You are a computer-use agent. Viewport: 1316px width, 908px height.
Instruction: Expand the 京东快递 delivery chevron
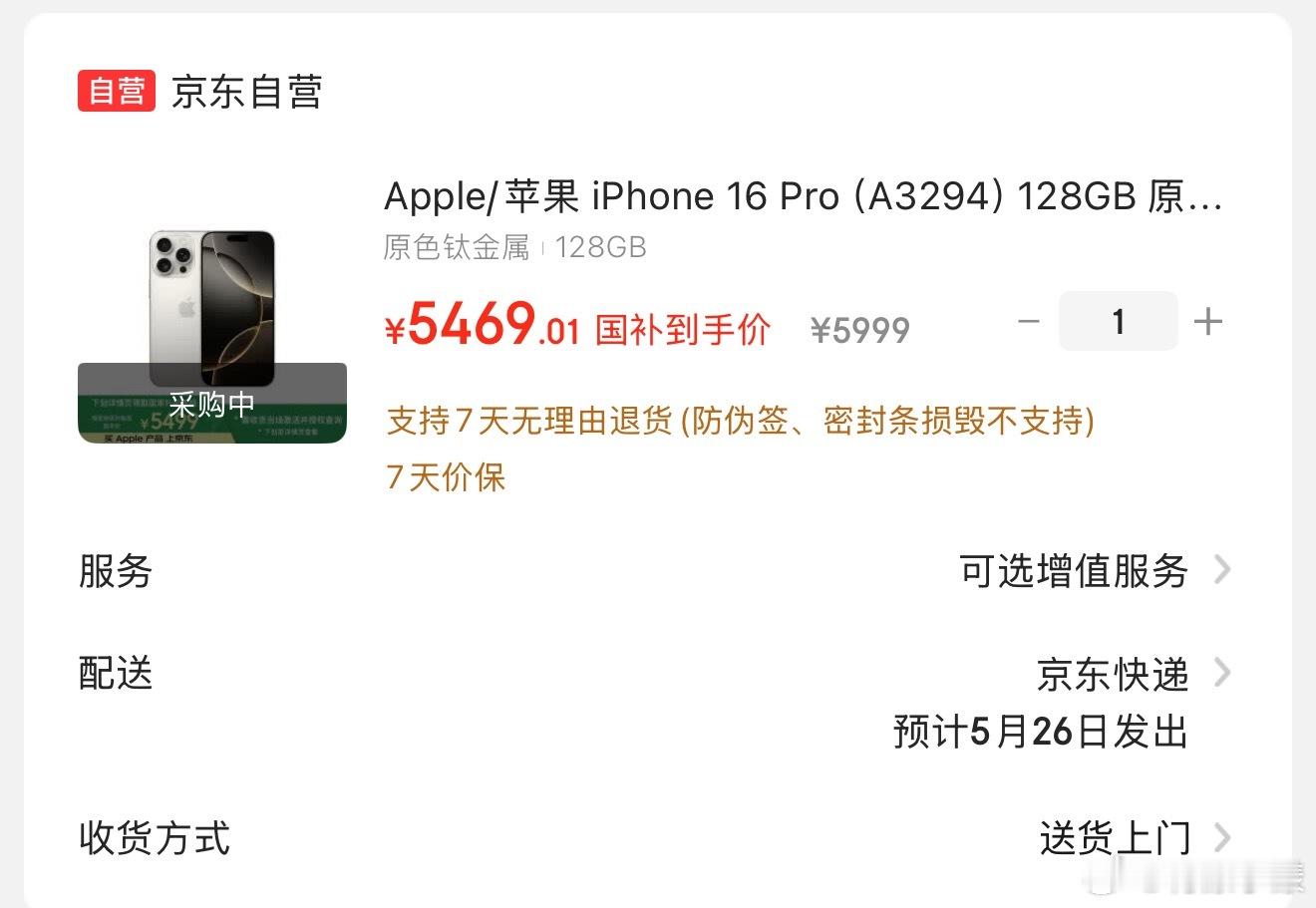click(1221, 673)
